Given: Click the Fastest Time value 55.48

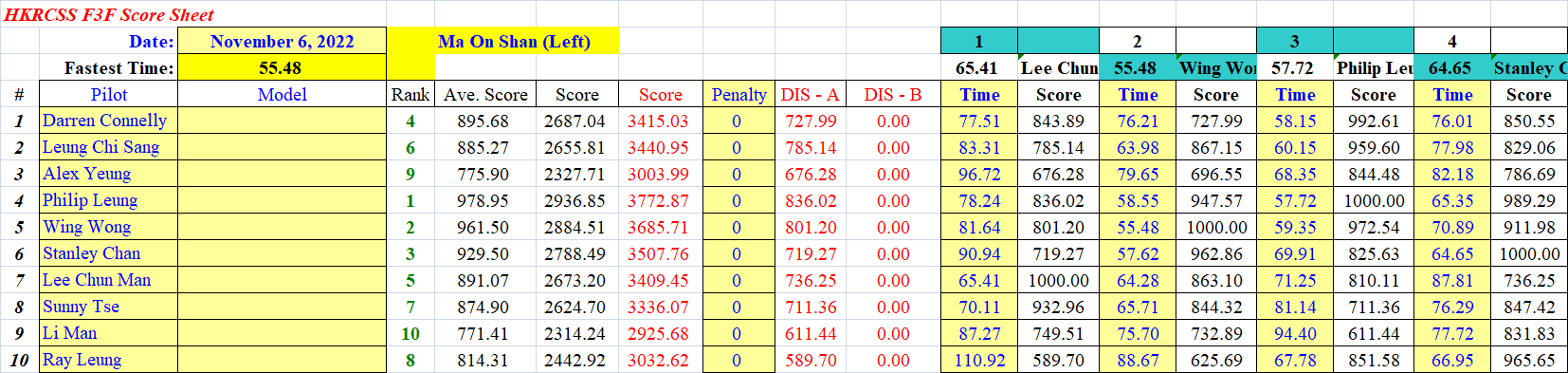Looking at the screenshot, I should tap(282, 67).
